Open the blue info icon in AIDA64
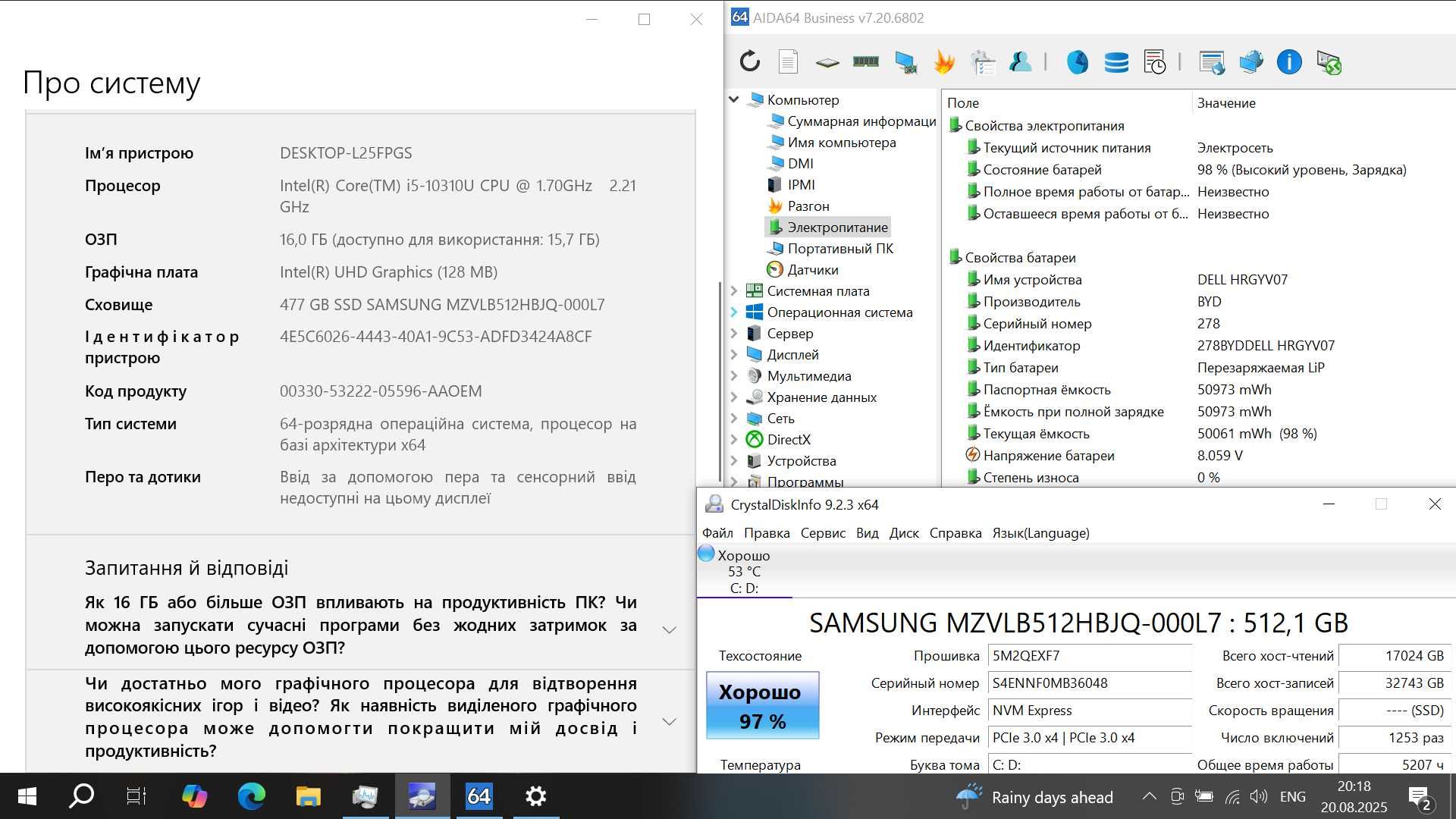Screen dimensions: 1456x819 click(x=1289, y=62)
